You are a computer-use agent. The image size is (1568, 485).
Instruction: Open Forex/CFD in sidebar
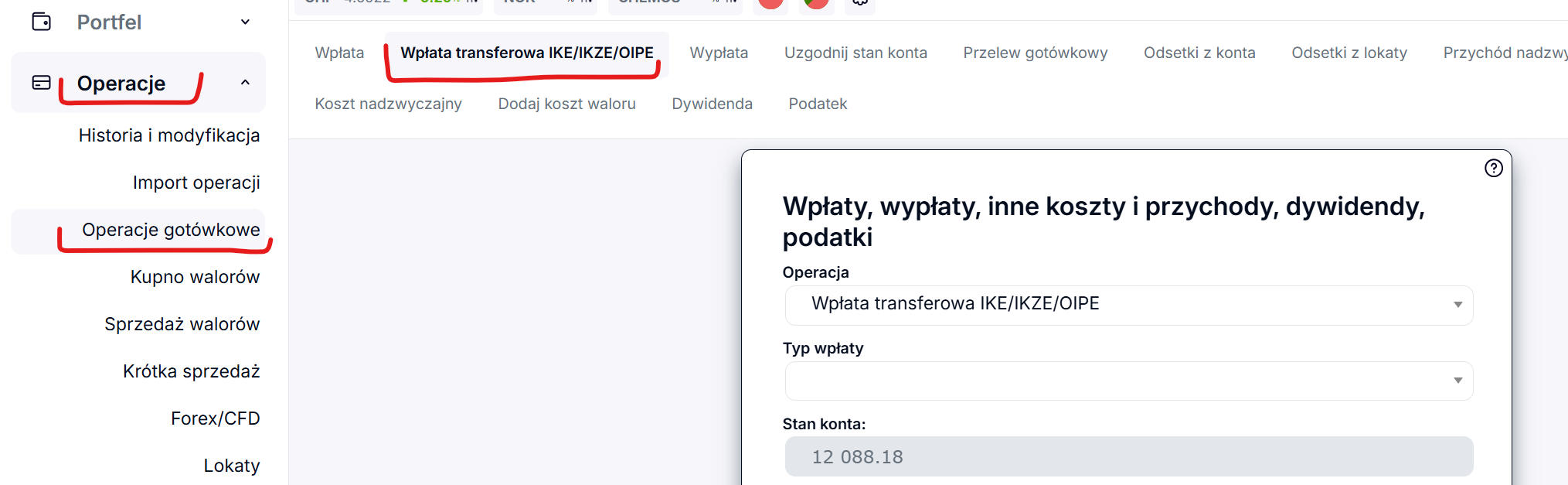tap(215, 418)
